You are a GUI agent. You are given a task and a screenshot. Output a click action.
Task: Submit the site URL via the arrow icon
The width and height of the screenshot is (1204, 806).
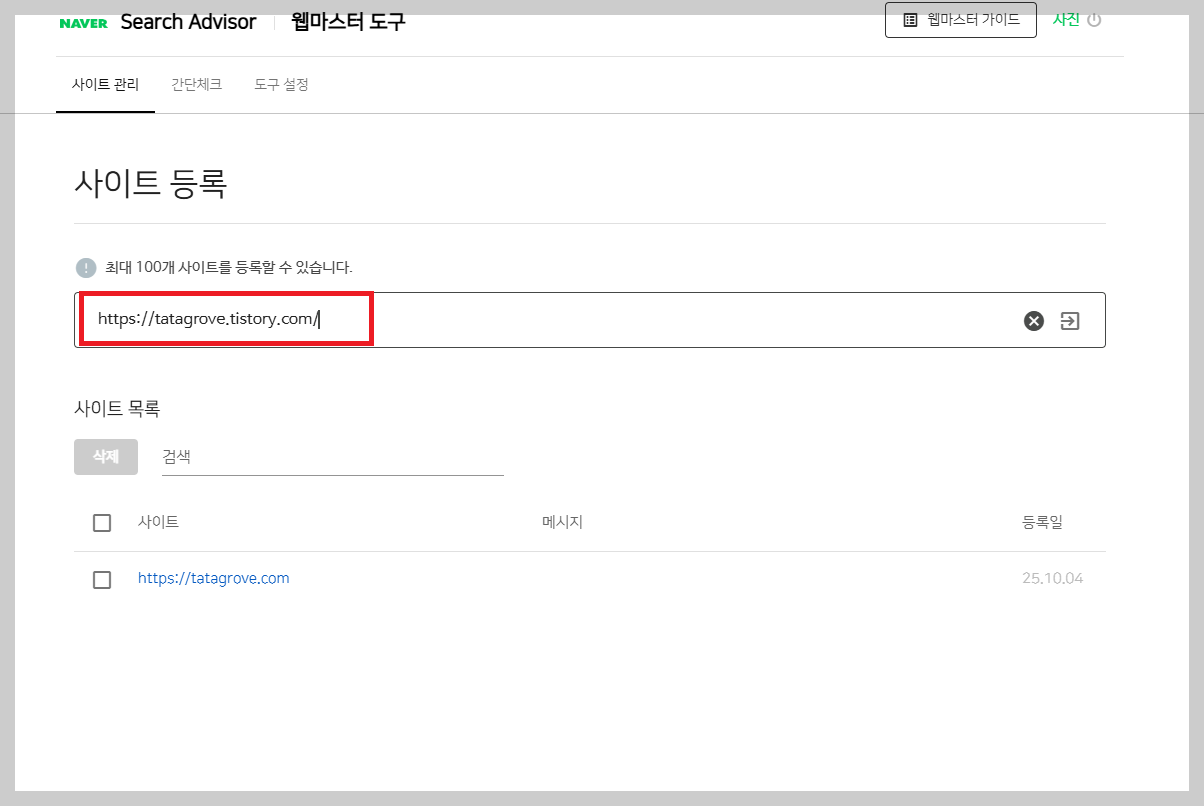coord(1070,320)
